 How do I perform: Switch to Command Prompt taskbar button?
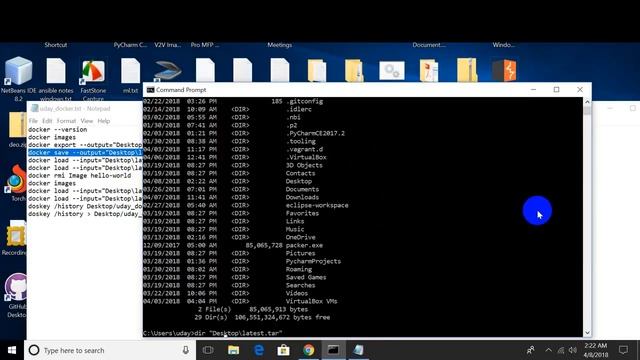[x=333, y=350]
